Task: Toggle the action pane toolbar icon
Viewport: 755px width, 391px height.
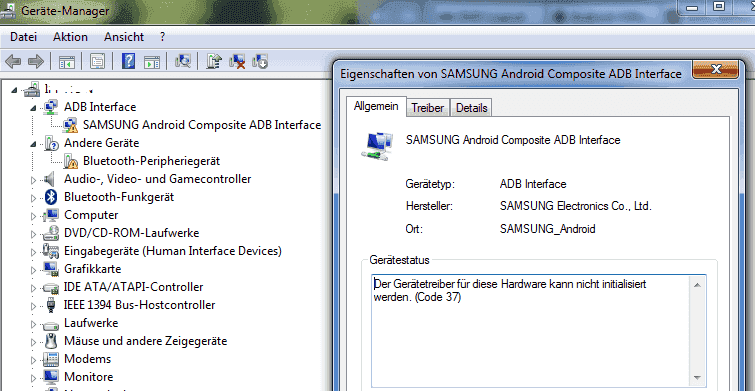Action: coord(152,62)
